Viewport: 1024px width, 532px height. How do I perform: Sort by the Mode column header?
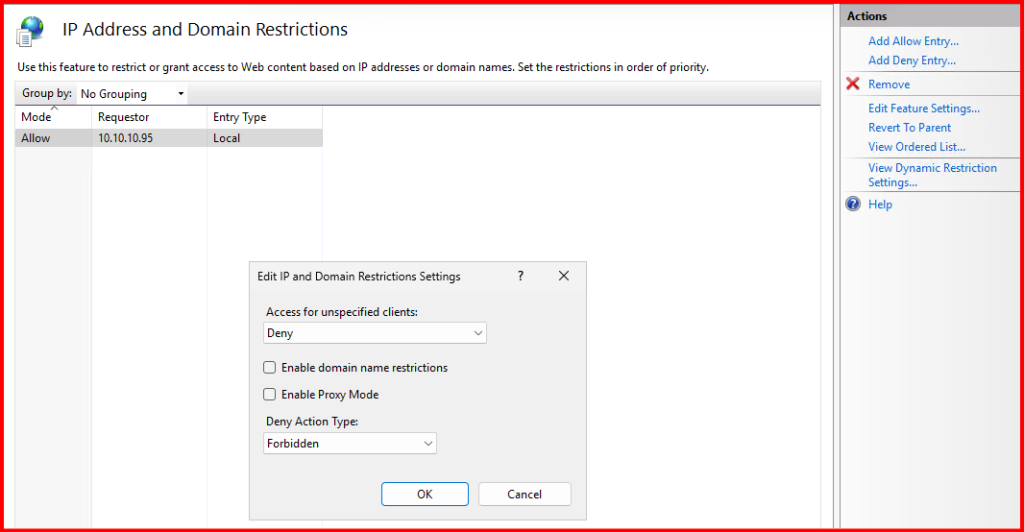point(36,118)
